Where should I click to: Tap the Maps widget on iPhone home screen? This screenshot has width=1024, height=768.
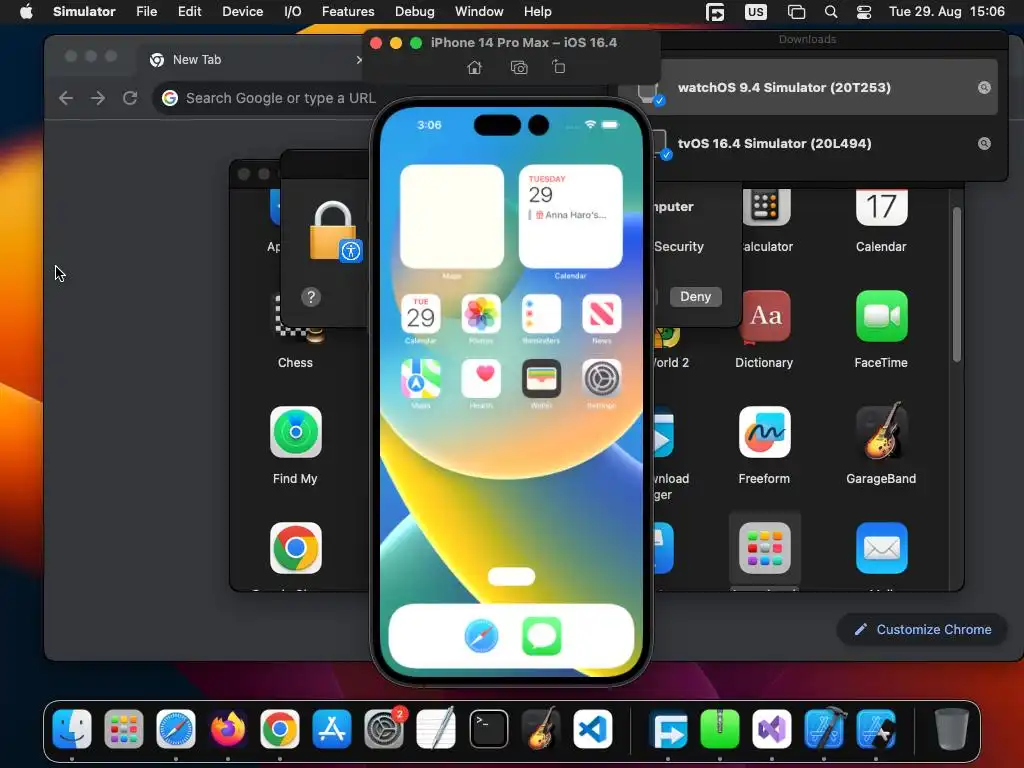tap(452, 217)
